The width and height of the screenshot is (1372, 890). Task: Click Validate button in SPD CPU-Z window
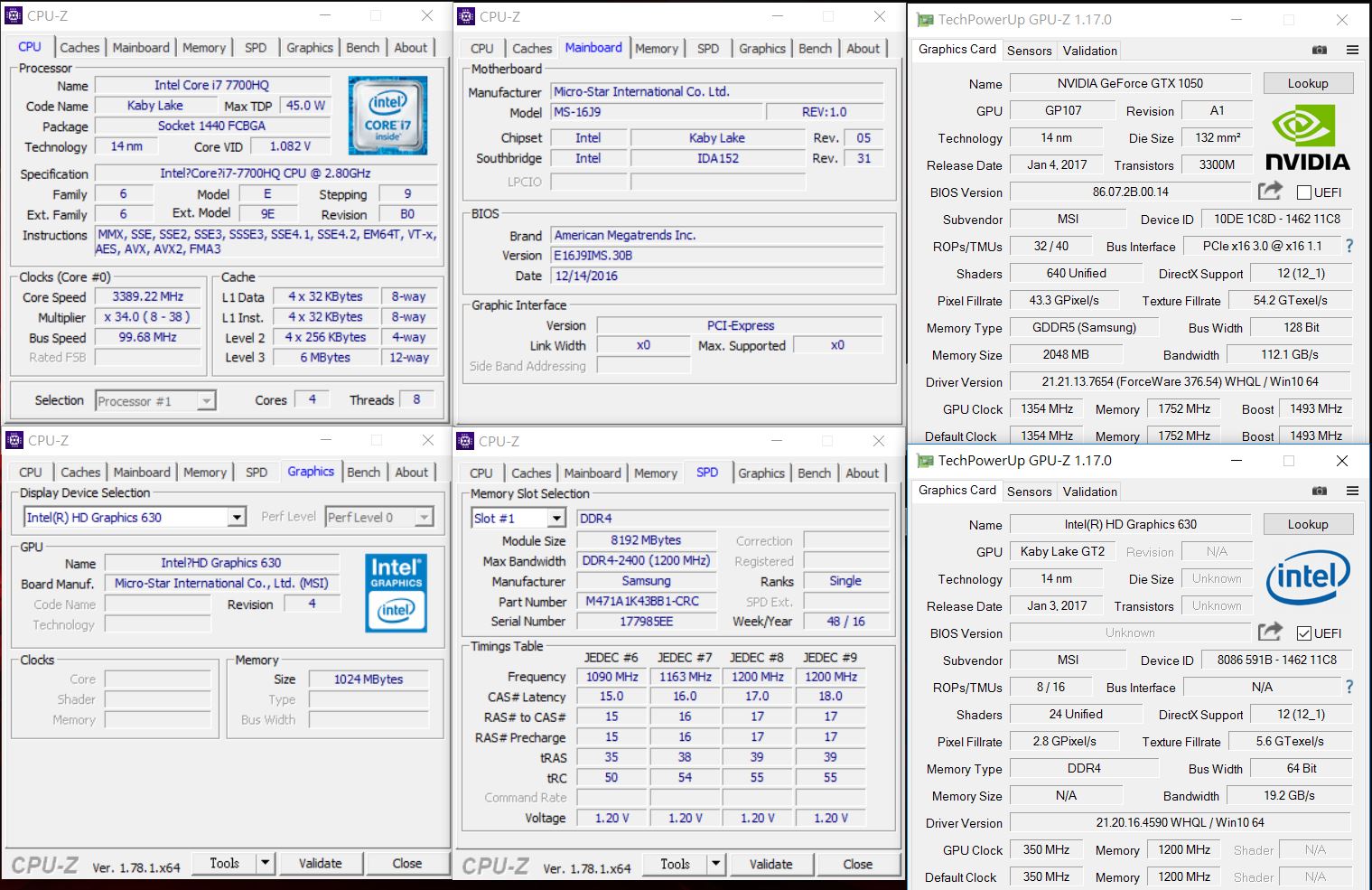click(x=770, y=864)
